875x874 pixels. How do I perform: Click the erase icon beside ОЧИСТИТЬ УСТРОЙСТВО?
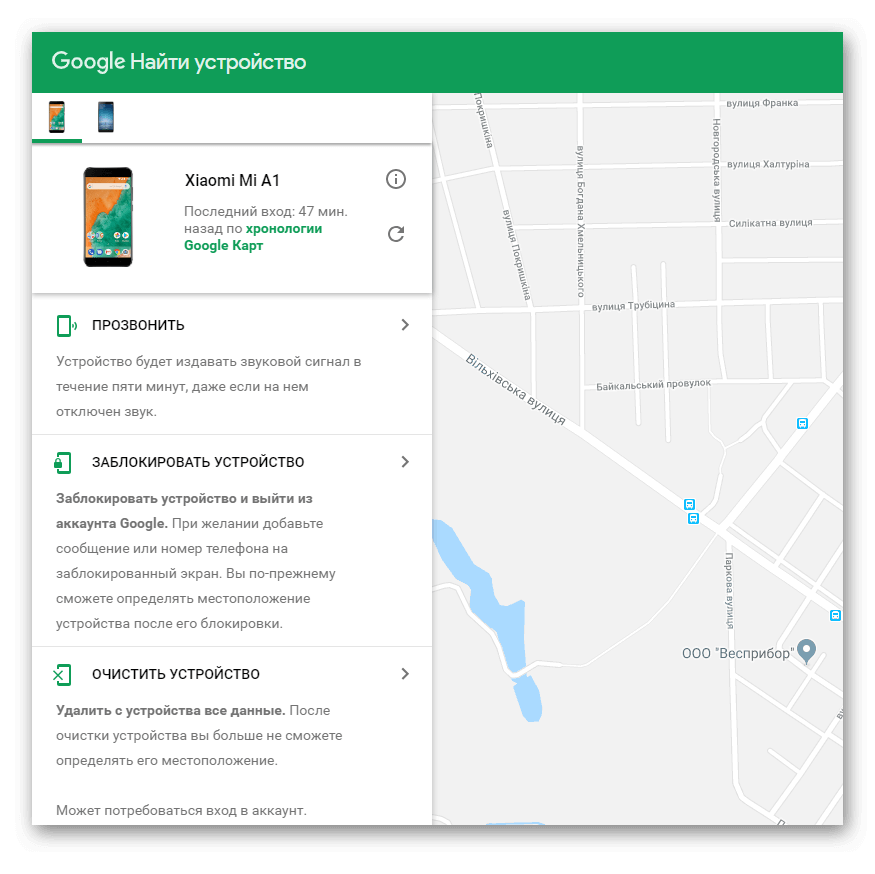tap(62, 675)
